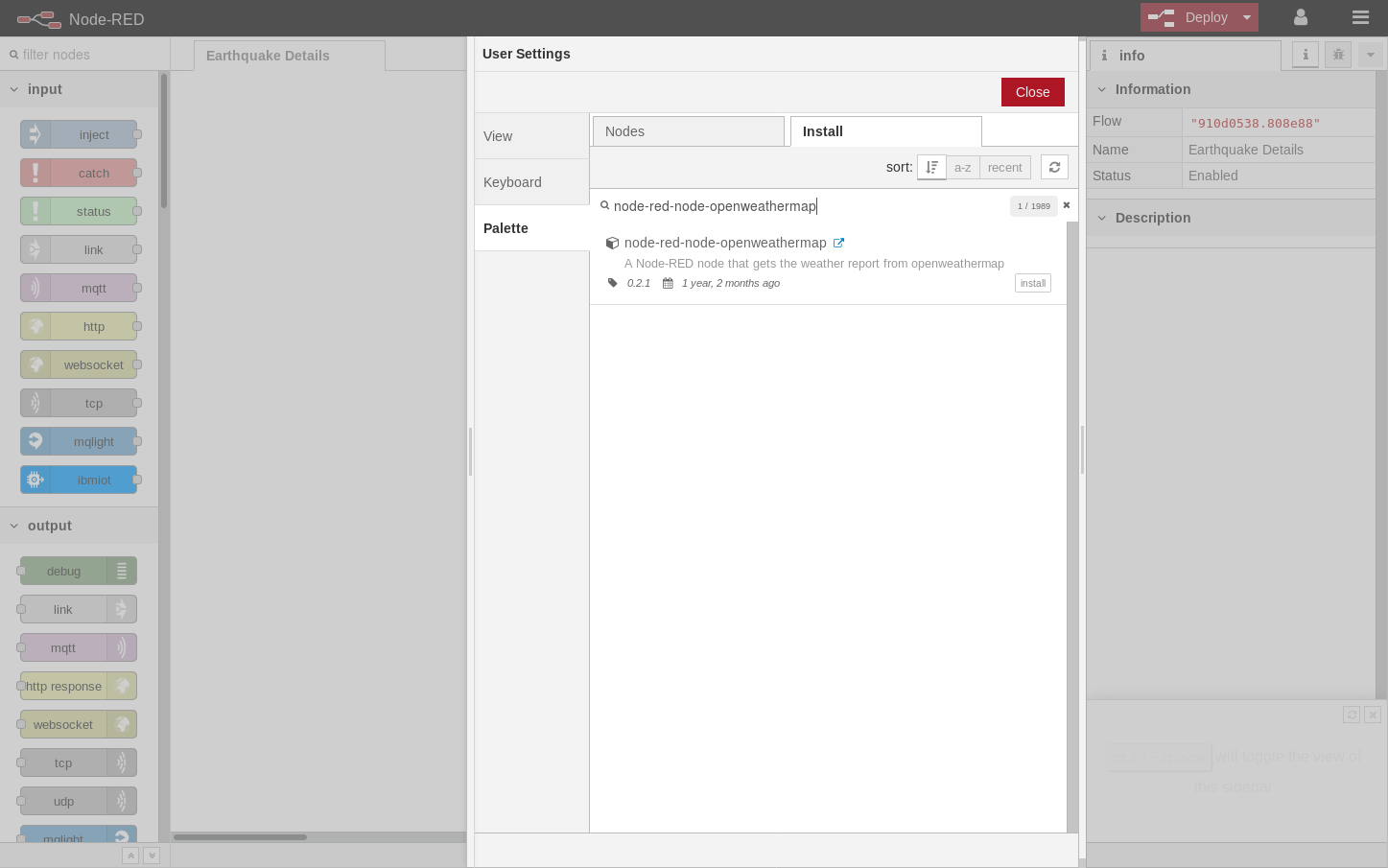This screenshot has height=868, width=1388.
Task: Select the tcp input node
Action: click(79, 403)
